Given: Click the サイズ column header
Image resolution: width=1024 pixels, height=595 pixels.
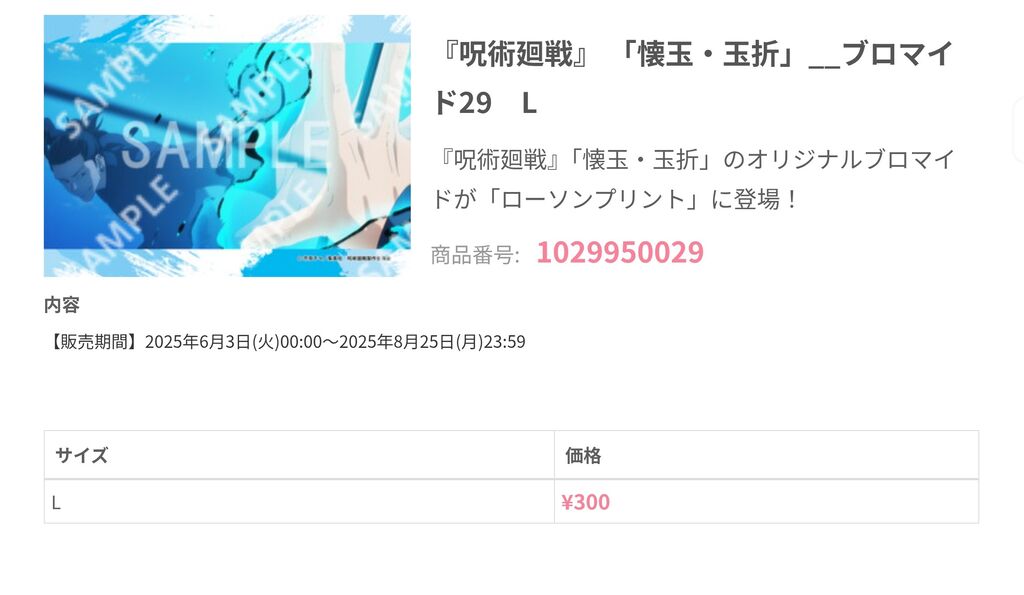Looking at the screenshot, I should click(x=299, y=455).
